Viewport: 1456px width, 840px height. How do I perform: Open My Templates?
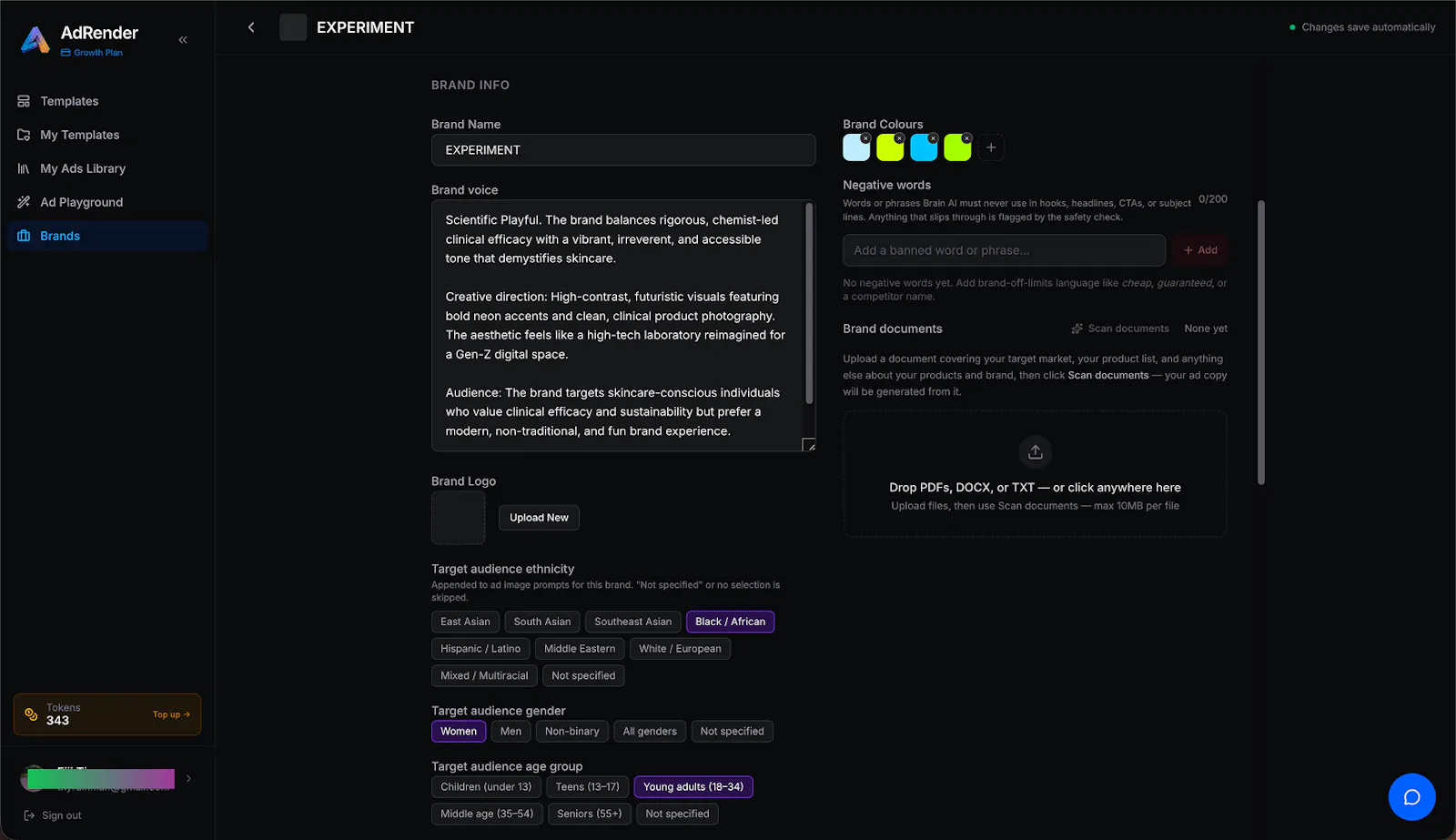point(79,135)
